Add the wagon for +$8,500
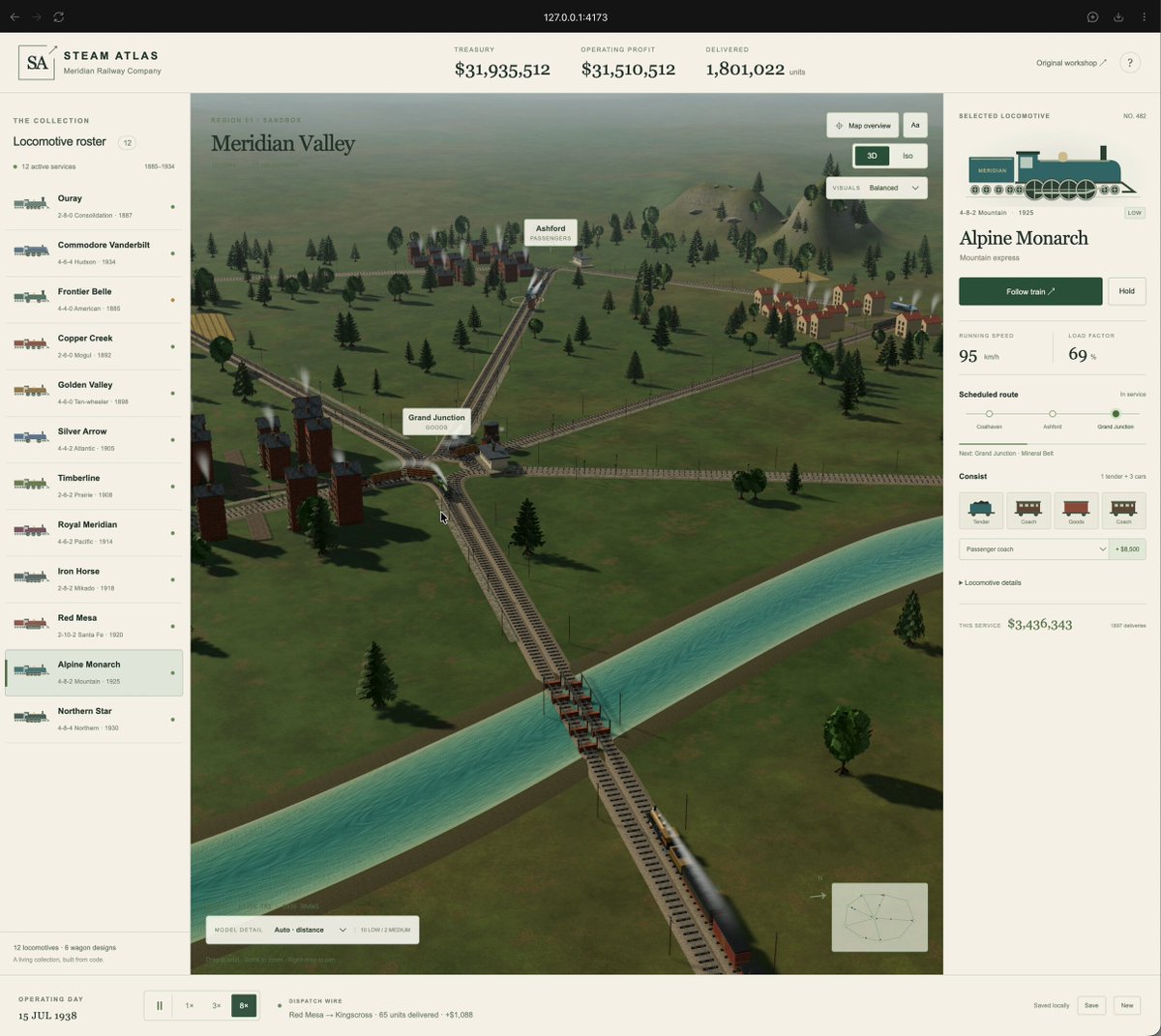 [x=1128, y=548]
